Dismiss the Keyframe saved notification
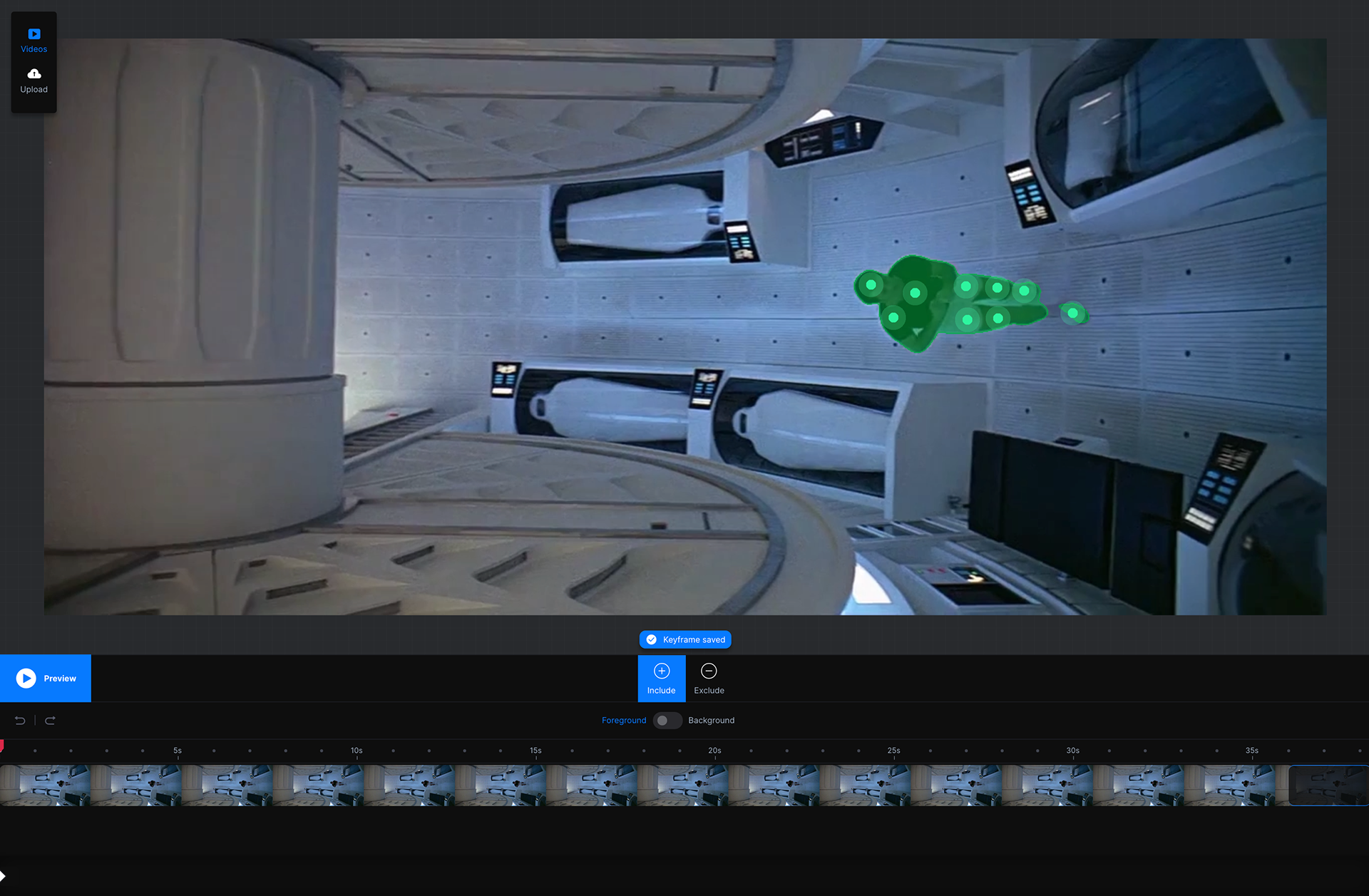The width and height of the screenshot is (1369, 896). tap(685, 639)
